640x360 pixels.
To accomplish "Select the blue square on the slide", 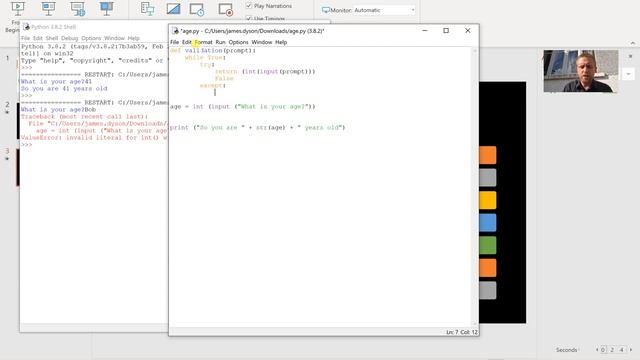I will [x=488, y=223].
